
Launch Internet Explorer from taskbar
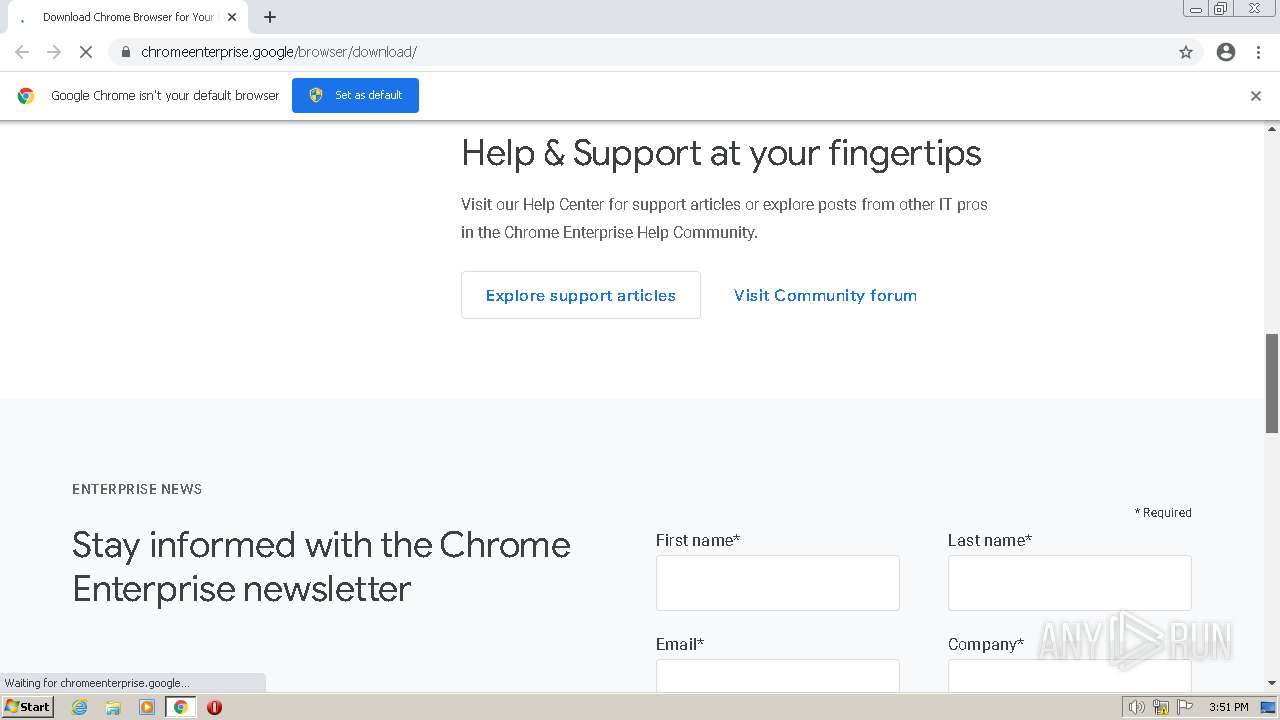pos(80,707)
